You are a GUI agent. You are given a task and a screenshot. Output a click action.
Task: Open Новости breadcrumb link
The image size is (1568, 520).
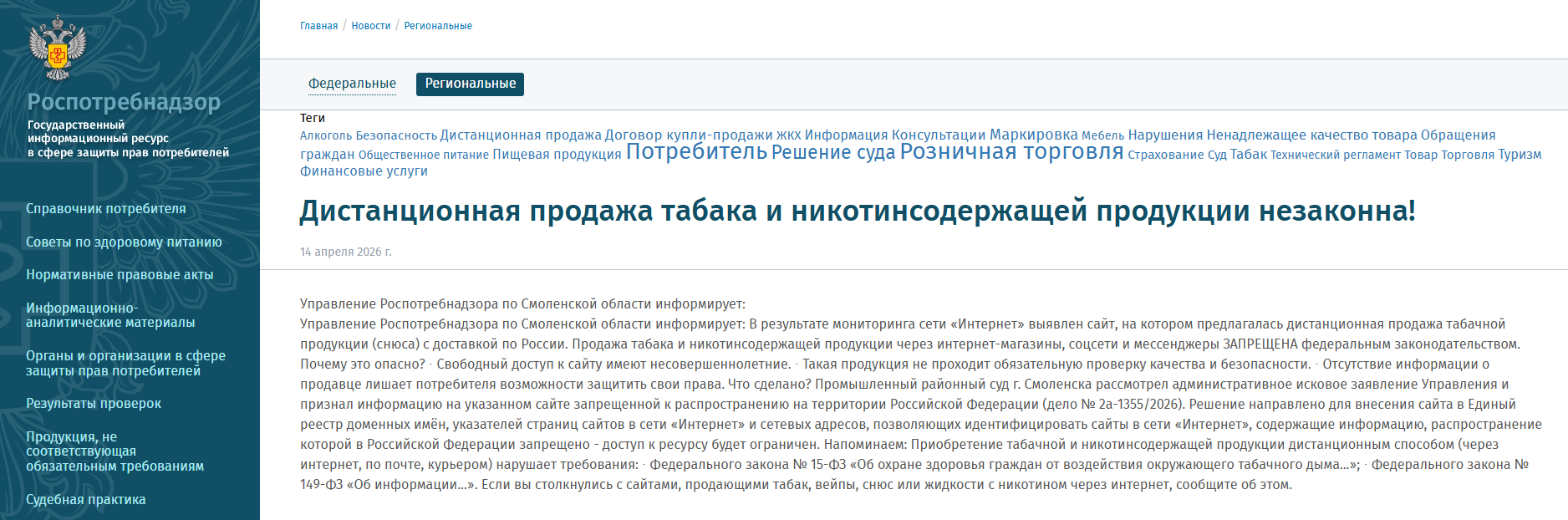point(371,26)
